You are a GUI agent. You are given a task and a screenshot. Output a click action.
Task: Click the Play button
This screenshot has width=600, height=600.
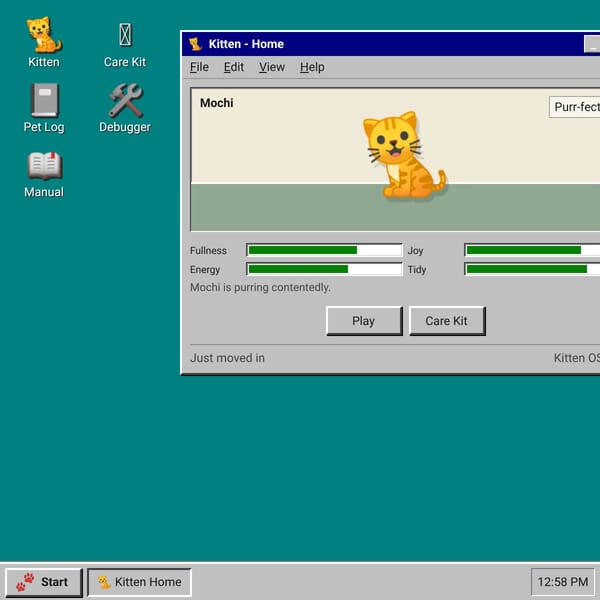point(364,321)
